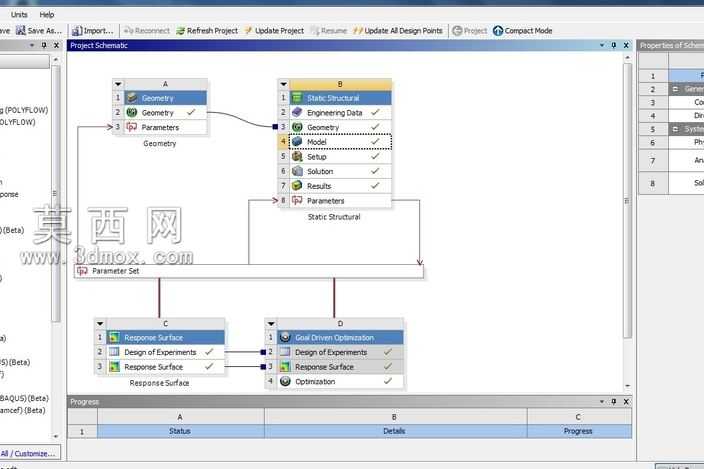704x469 pixels.
Task: Collapse the row 5 group in Properties
Action: click(675, 129)
